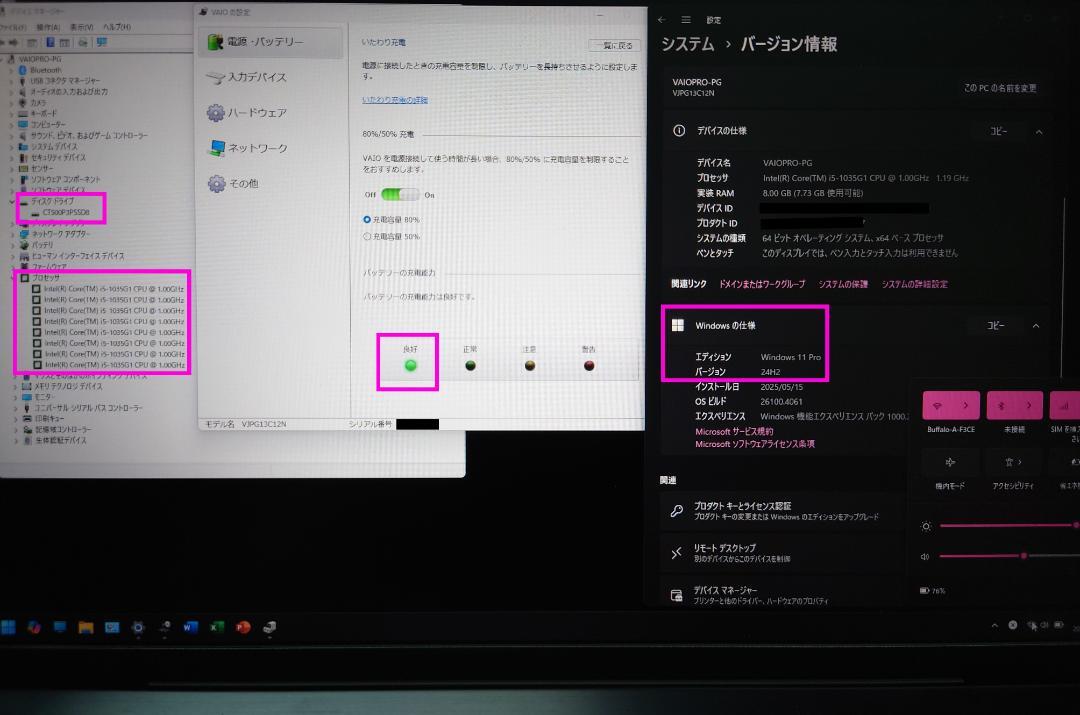Select the camera (カメラ) device category

[33, 103]
